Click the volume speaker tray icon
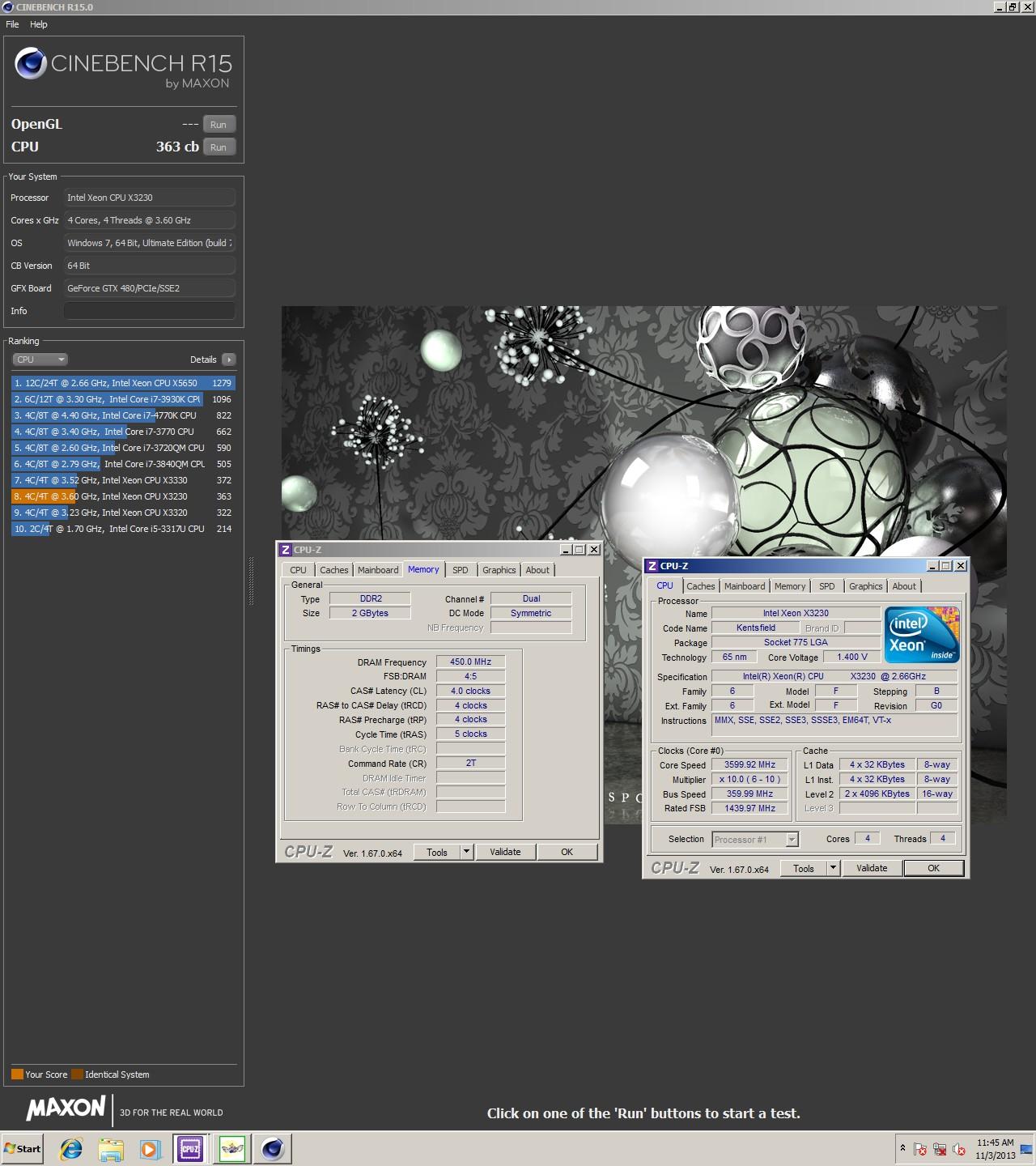 click(959, 1149)
